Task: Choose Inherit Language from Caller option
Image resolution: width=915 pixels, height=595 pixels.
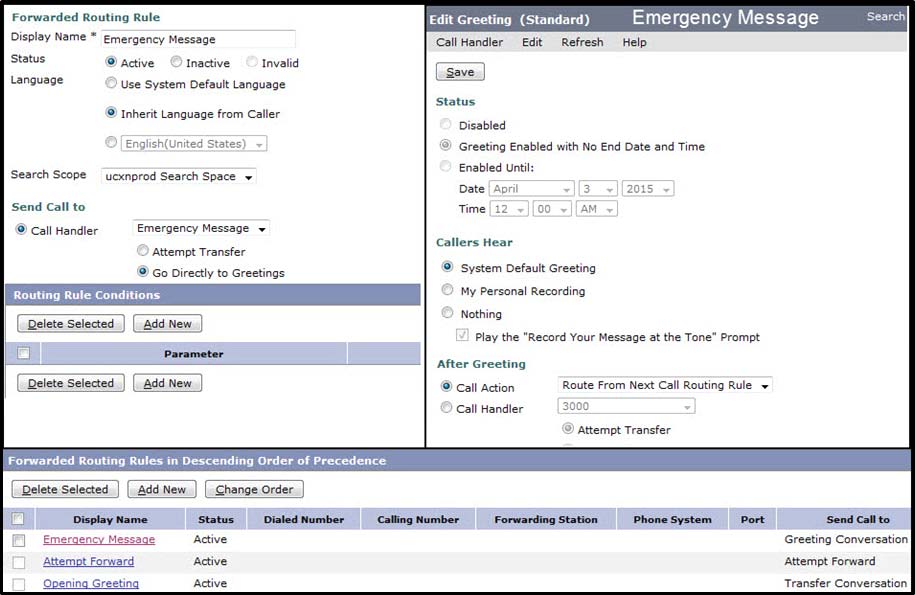Action: pos(111,113)
